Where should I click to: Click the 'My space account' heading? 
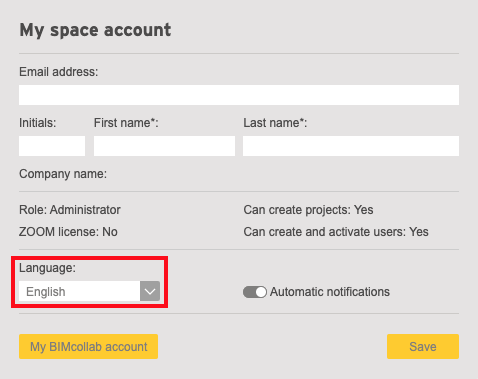pos(95,30)
